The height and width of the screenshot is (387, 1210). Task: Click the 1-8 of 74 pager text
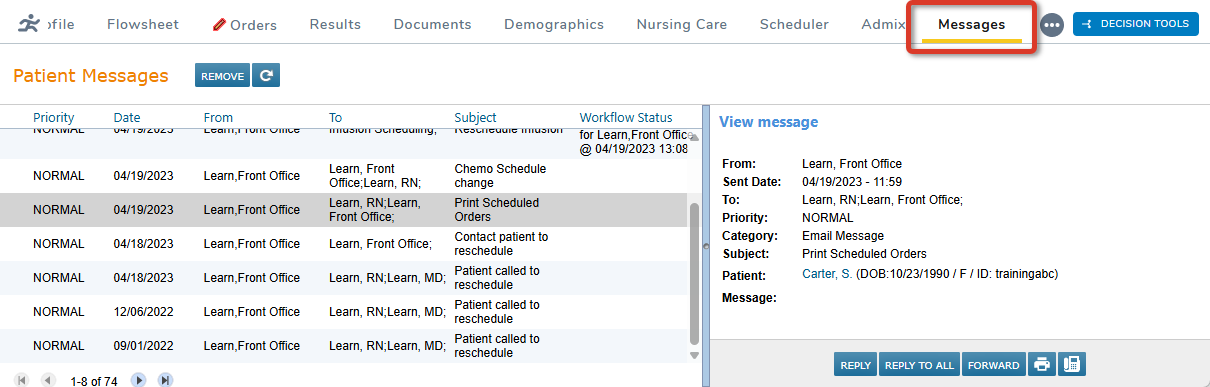point(94,381)
